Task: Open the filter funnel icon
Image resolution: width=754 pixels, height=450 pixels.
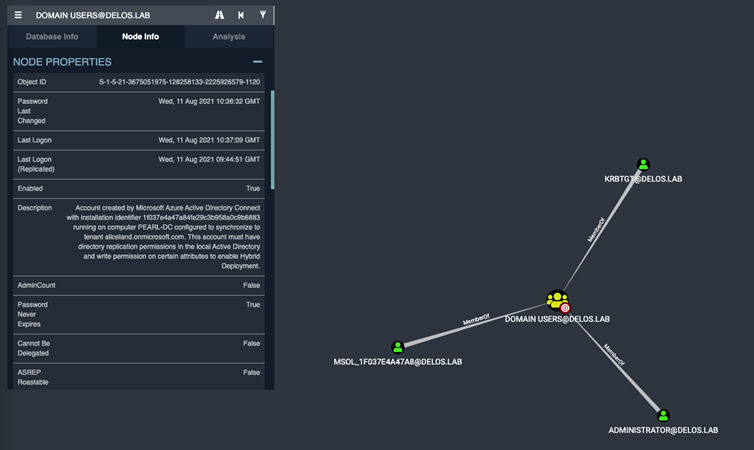Action: point(263,15)
